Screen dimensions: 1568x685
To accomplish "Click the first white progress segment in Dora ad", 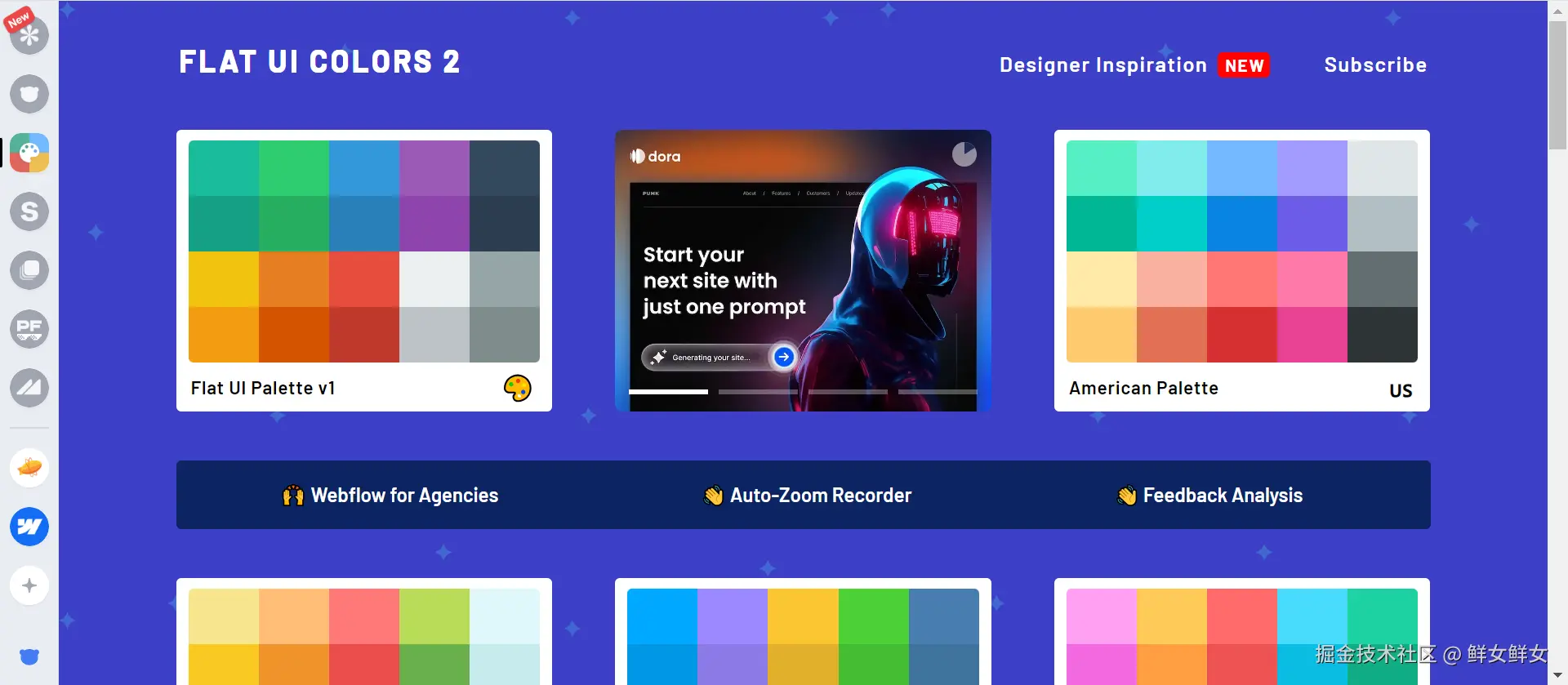I will click(668, 392).
